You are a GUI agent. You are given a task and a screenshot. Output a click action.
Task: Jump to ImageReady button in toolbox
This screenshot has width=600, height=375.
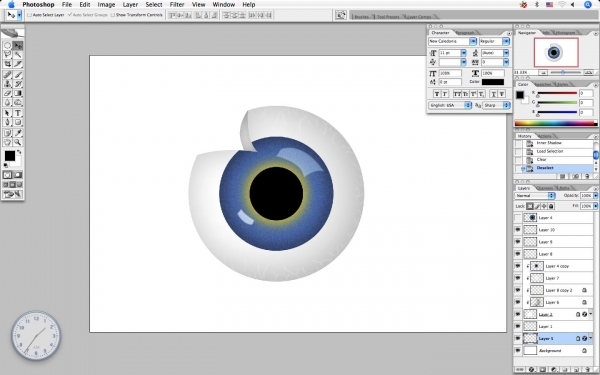click(12, 194)
